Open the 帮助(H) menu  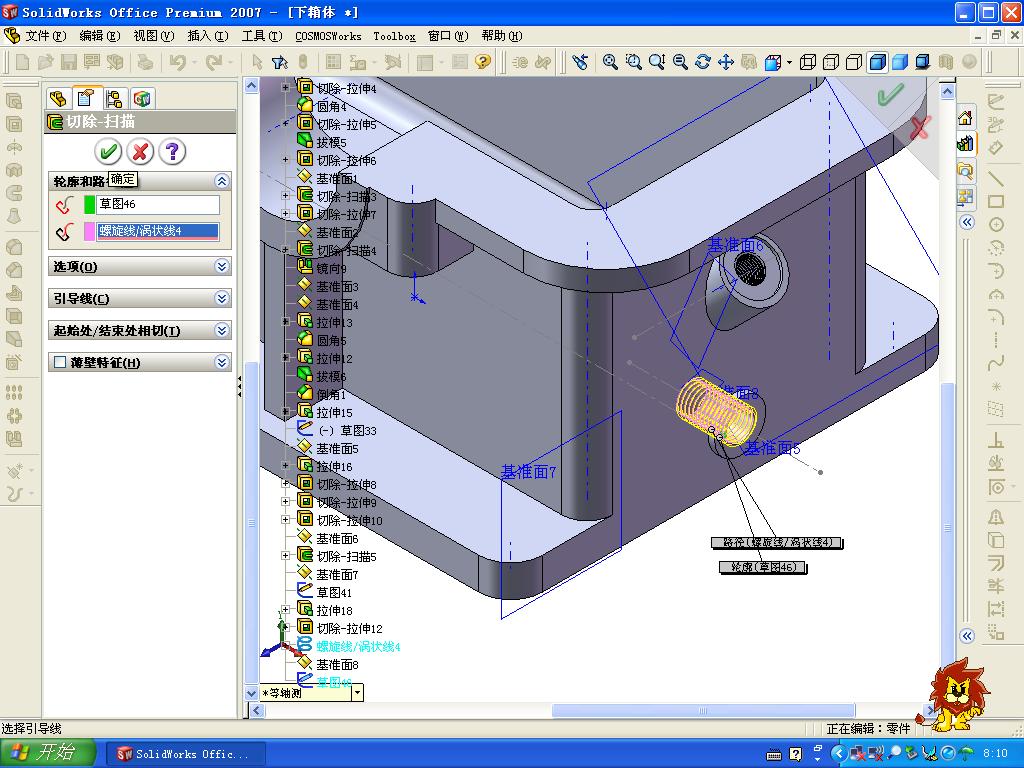[x=502, y=36]
